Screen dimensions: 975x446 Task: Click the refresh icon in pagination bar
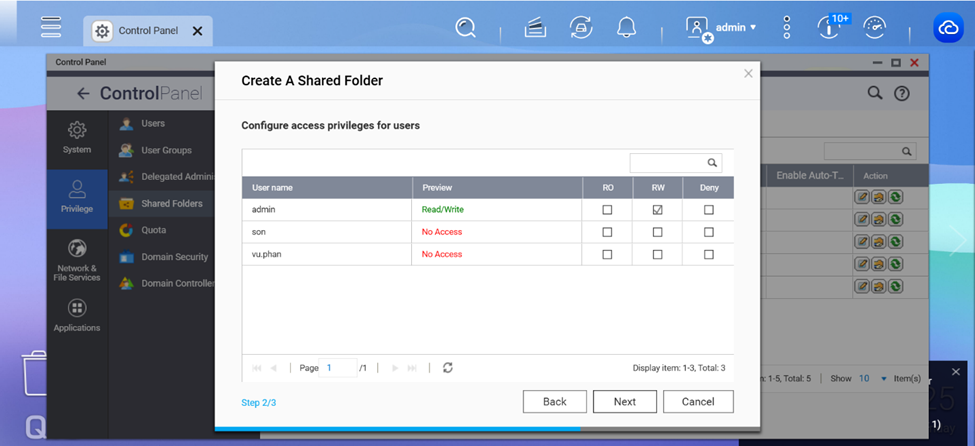(x=447, y=368)
